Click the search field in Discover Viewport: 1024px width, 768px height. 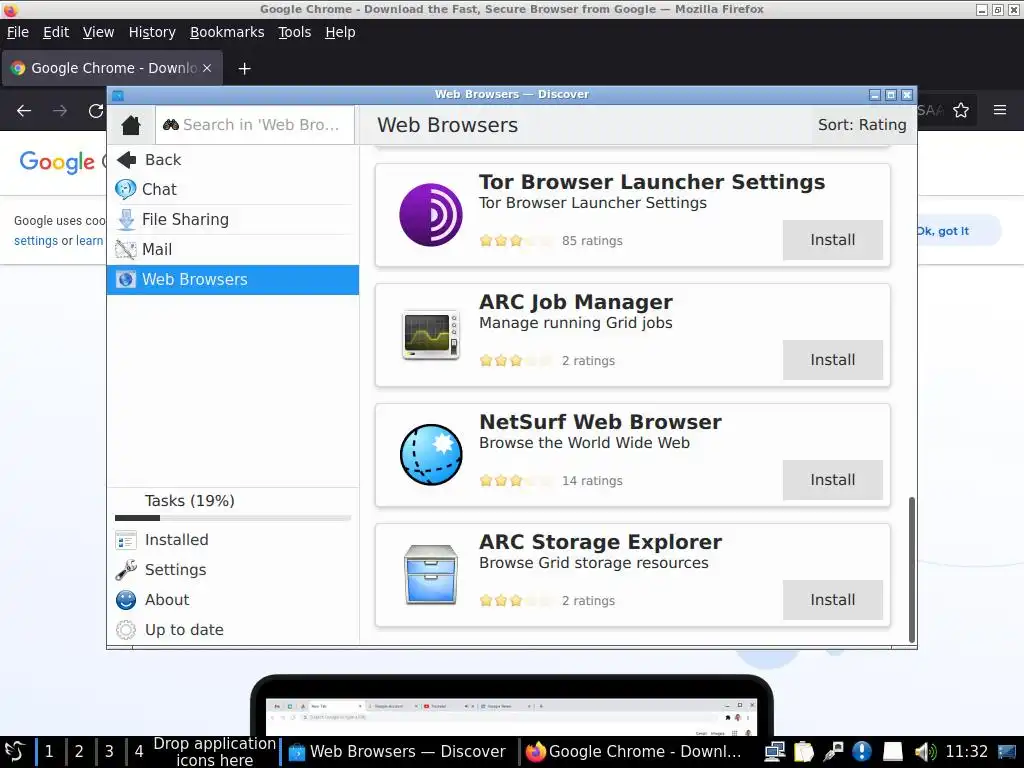[255, 125]
